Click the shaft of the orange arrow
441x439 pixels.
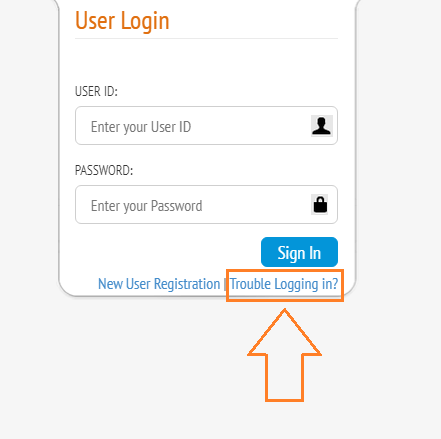284,377
